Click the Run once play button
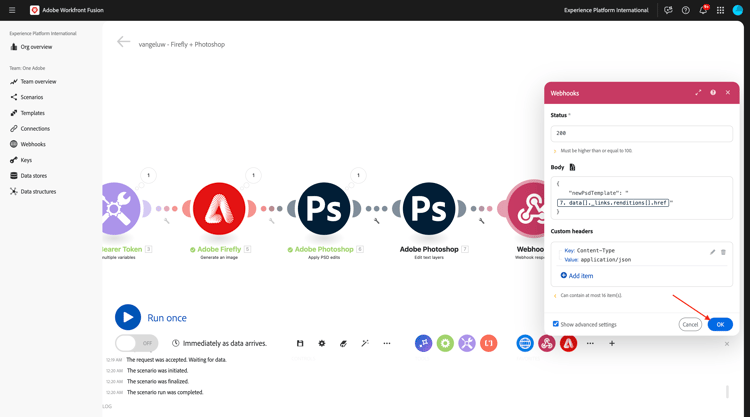The width and height of the screenshot is (750, 417). click(x=128, y=318)
